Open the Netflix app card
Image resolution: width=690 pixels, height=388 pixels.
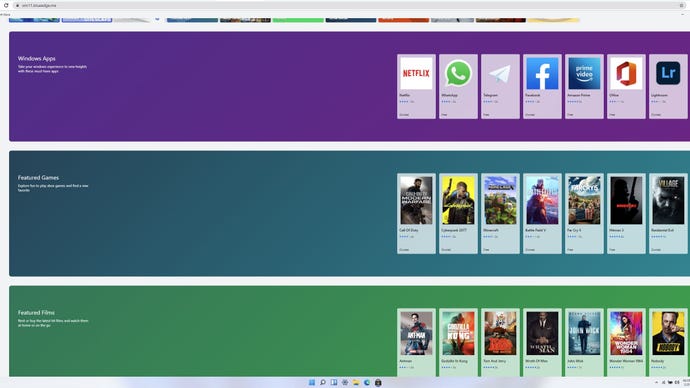tap(416, 86)
